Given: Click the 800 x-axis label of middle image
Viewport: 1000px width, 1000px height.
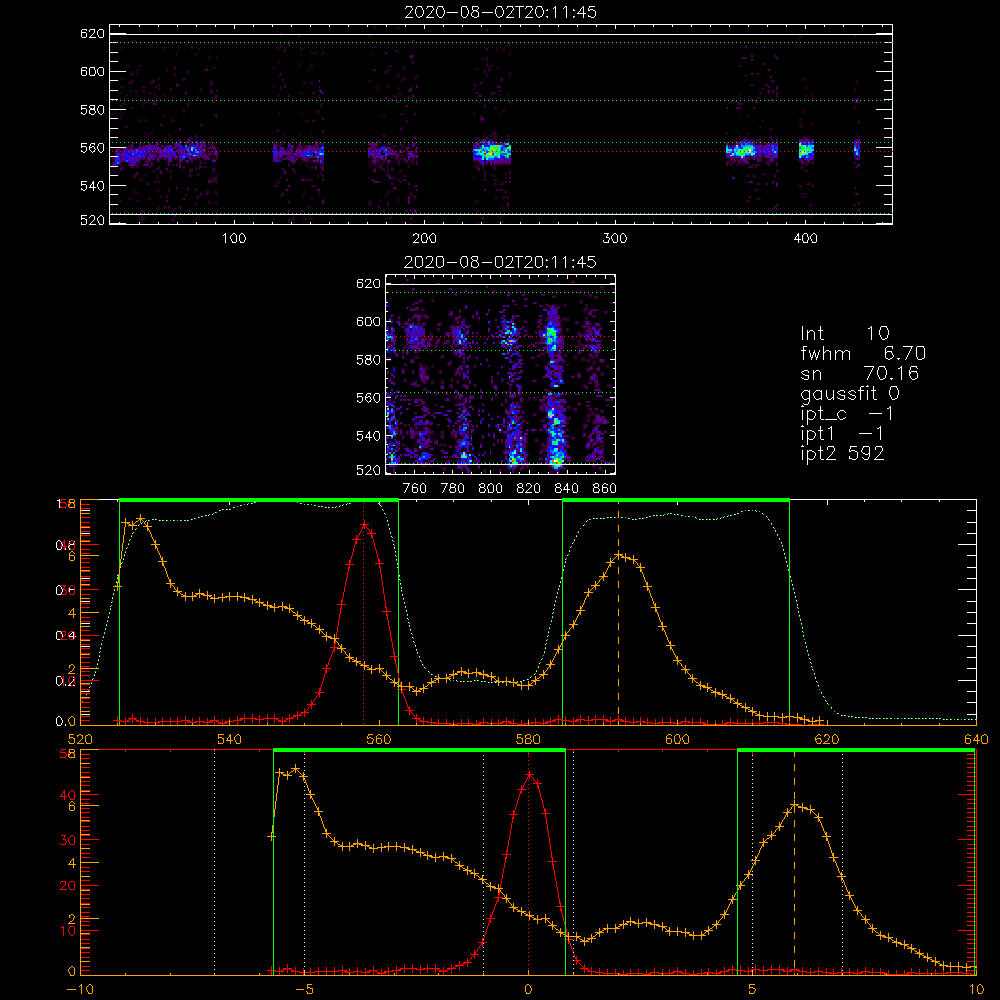Looking at the screenshot, I should [x=490, y=489].
